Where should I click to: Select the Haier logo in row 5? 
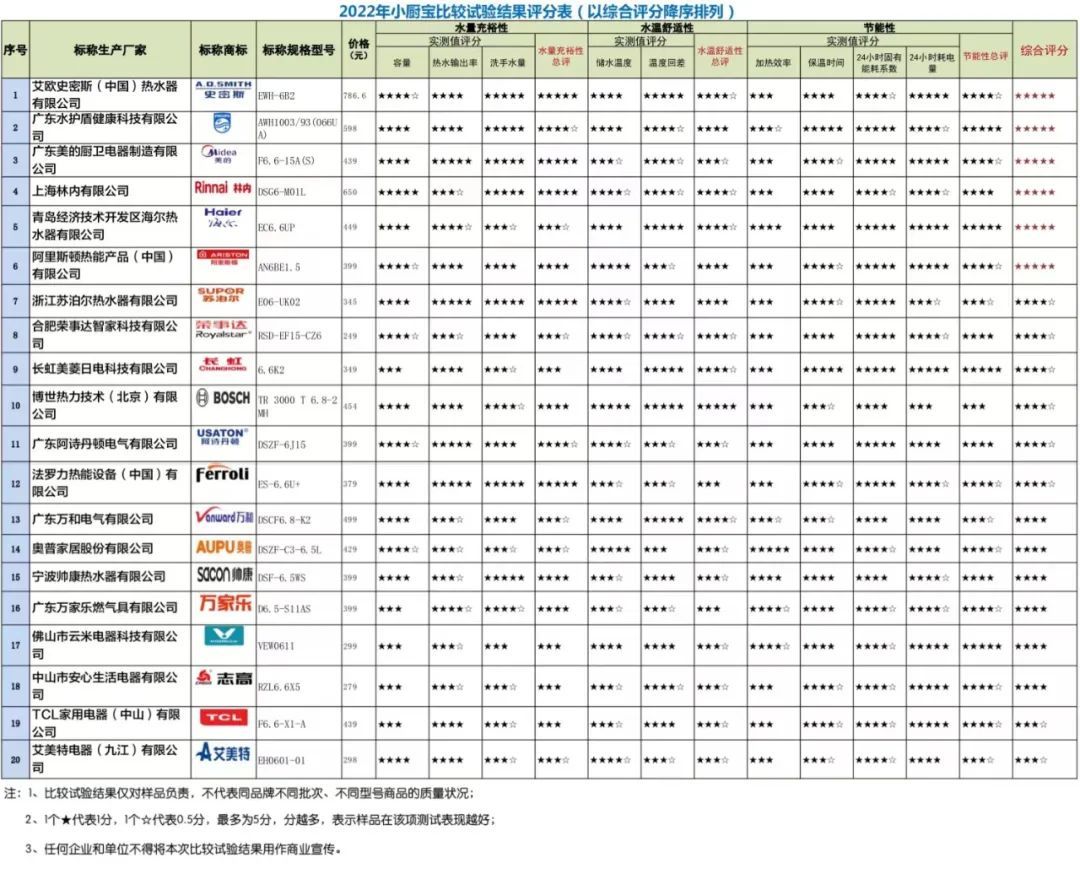(x=223, y=218)
